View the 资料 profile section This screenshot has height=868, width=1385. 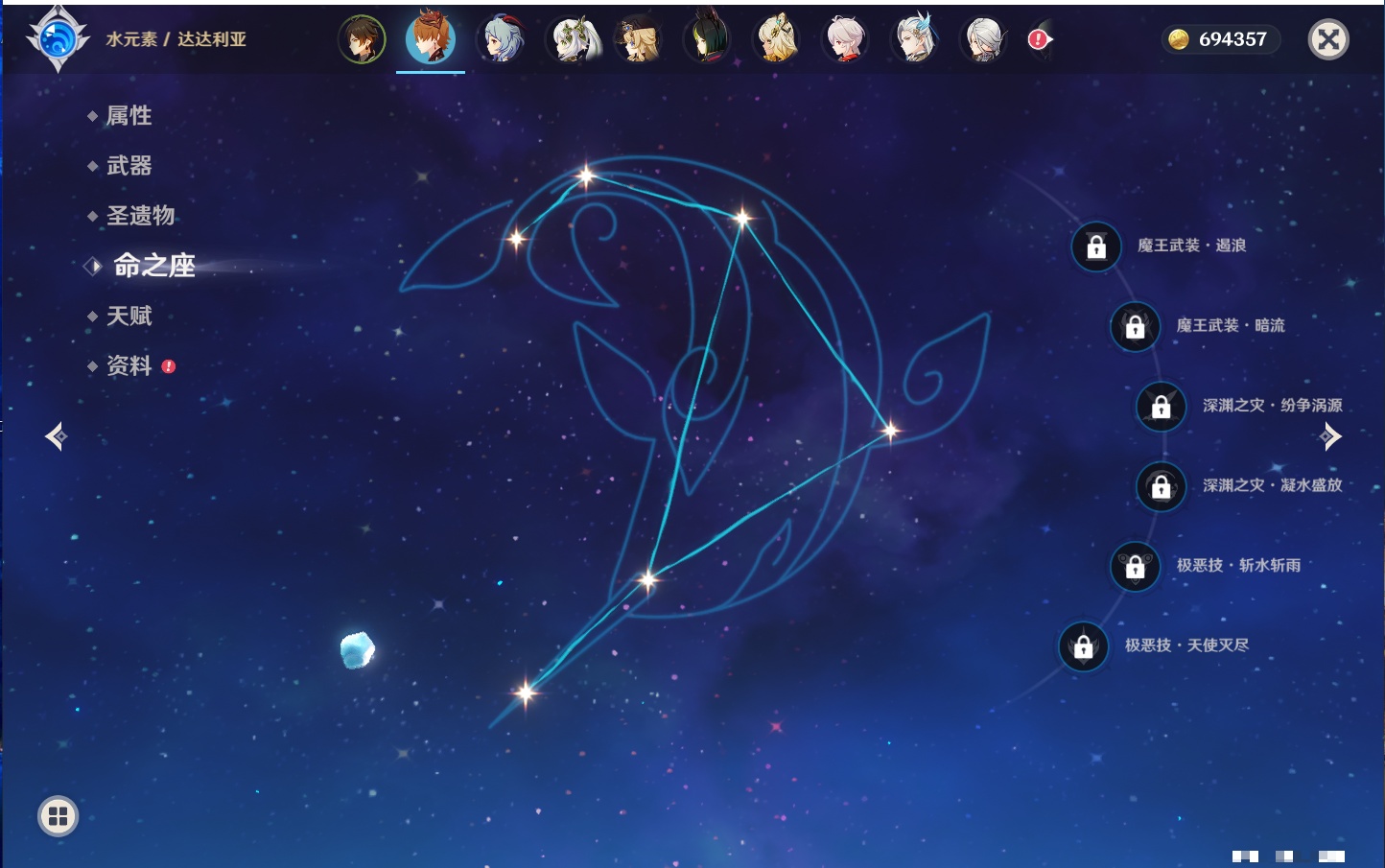click(x=129, y=365)
